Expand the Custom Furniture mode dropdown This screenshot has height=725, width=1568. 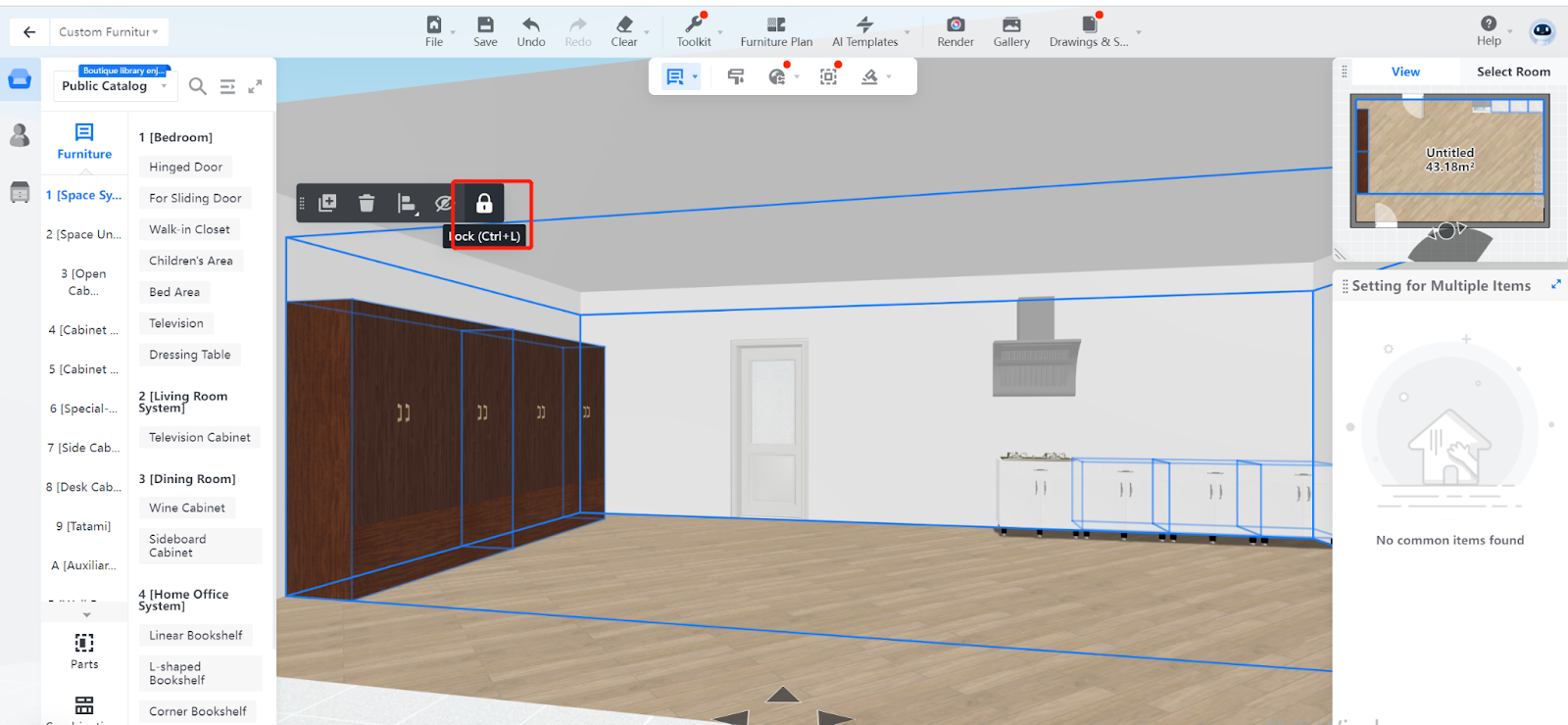pyautogui.click(x=108, y=32)
